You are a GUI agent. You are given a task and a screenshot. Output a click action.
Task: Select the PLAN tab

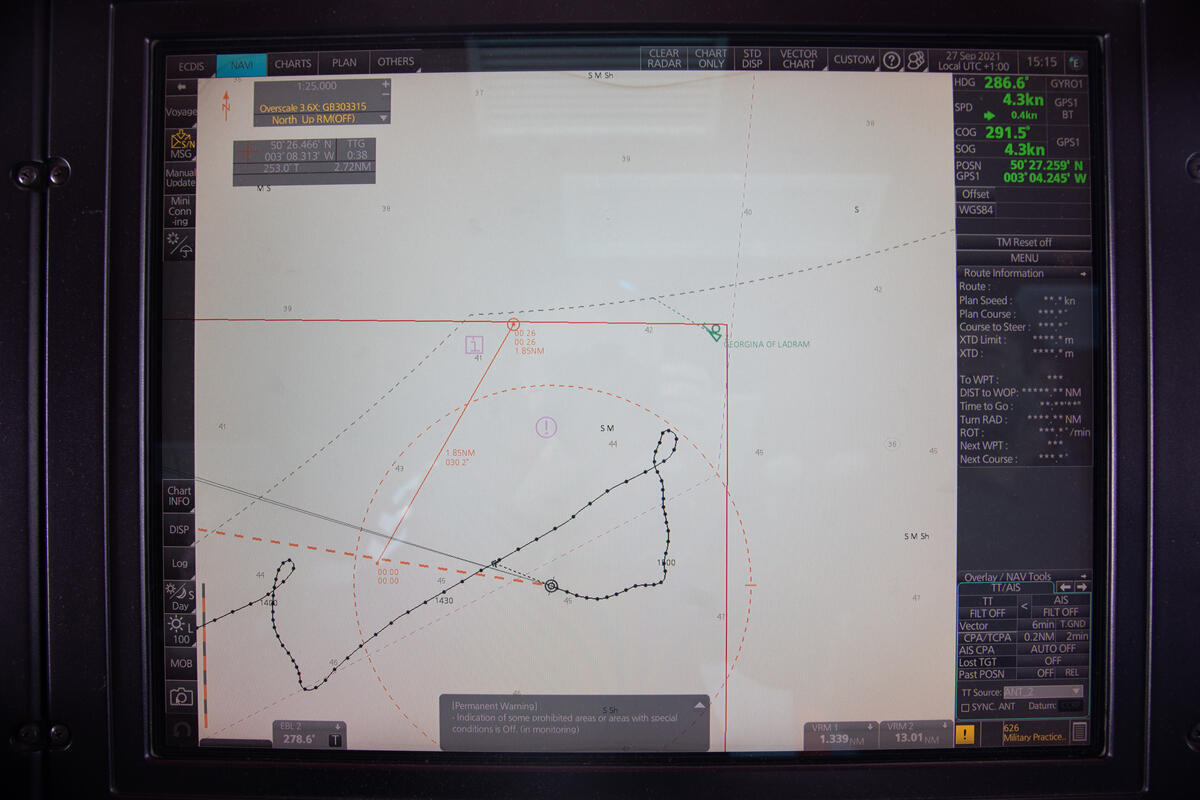pos(344,62)
